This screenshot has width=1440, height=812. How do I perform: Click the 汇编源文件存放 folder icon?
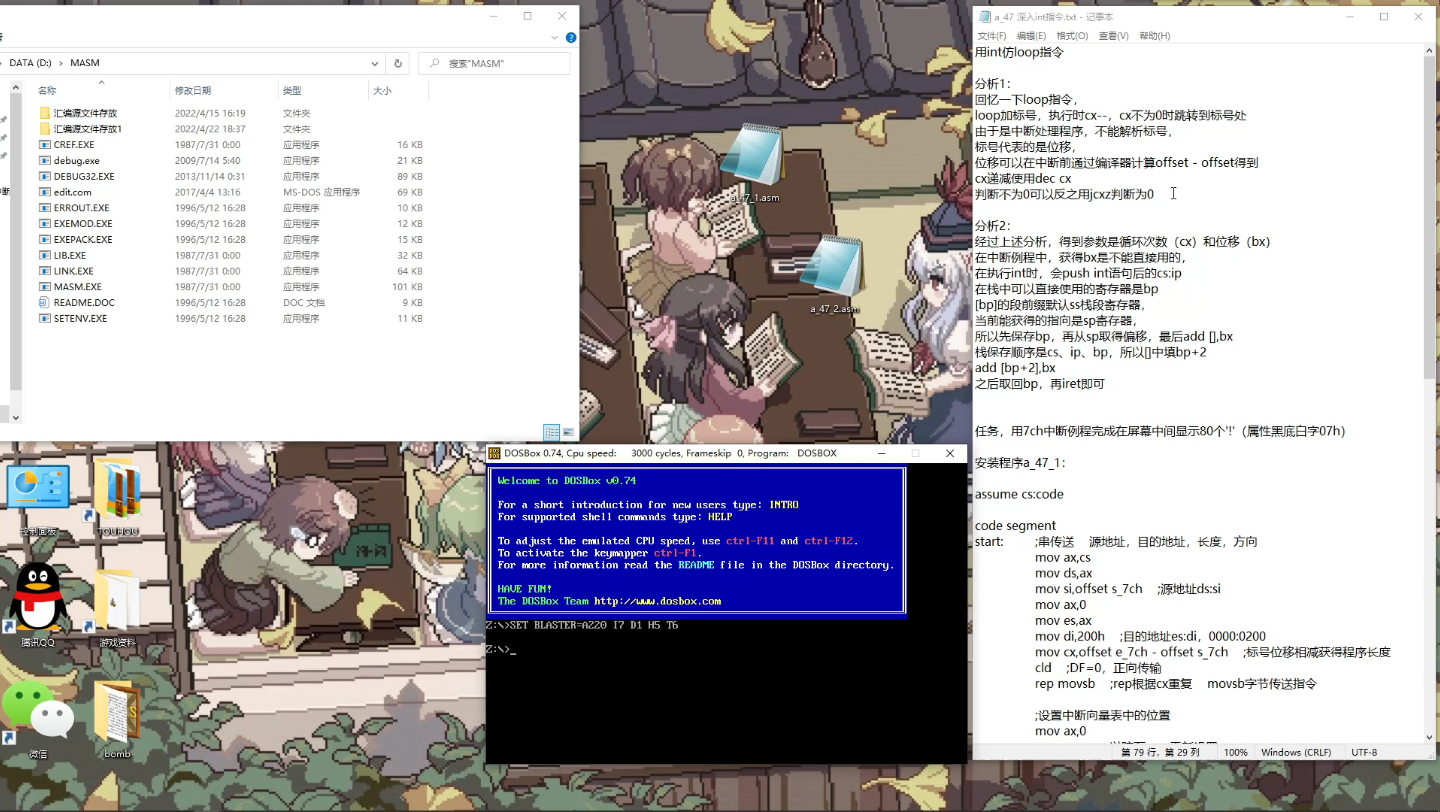coord(45,113)
